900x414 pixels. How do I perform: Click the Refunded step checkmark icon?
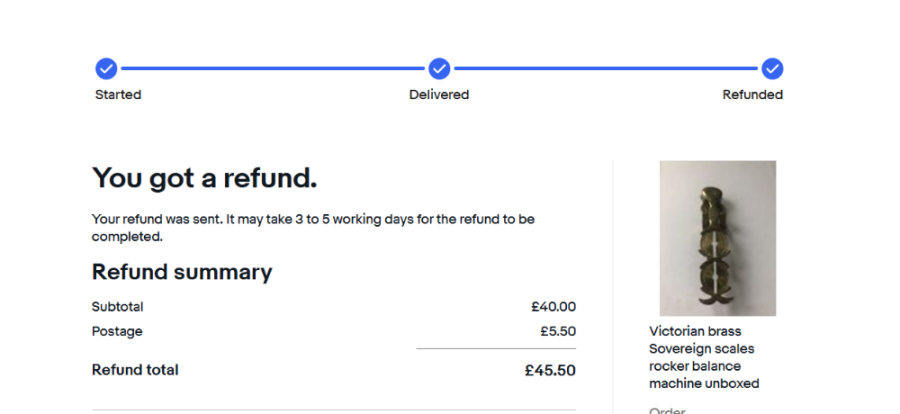(772, 68)
